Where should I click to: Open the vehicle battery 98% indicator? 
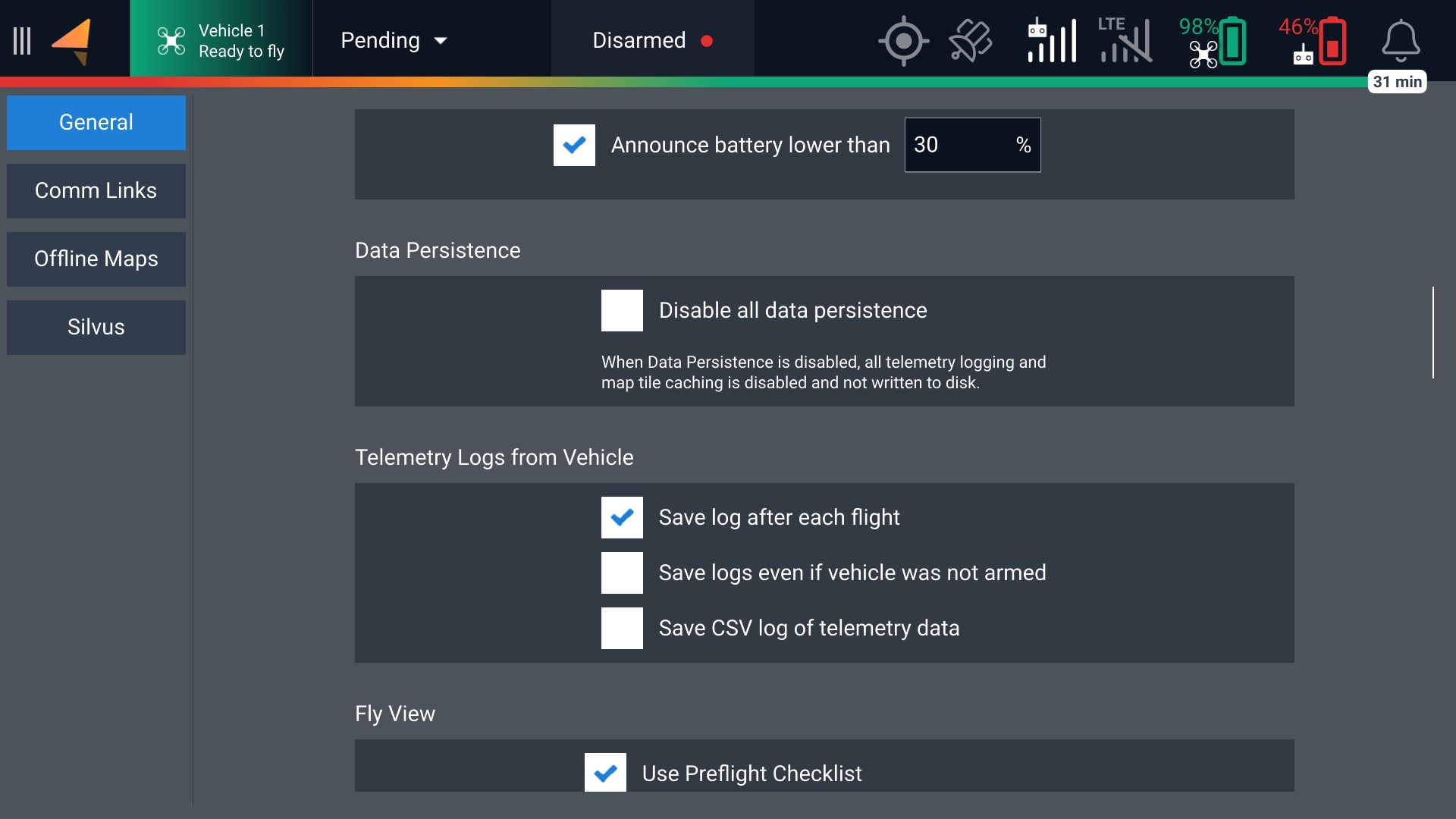1213,41
